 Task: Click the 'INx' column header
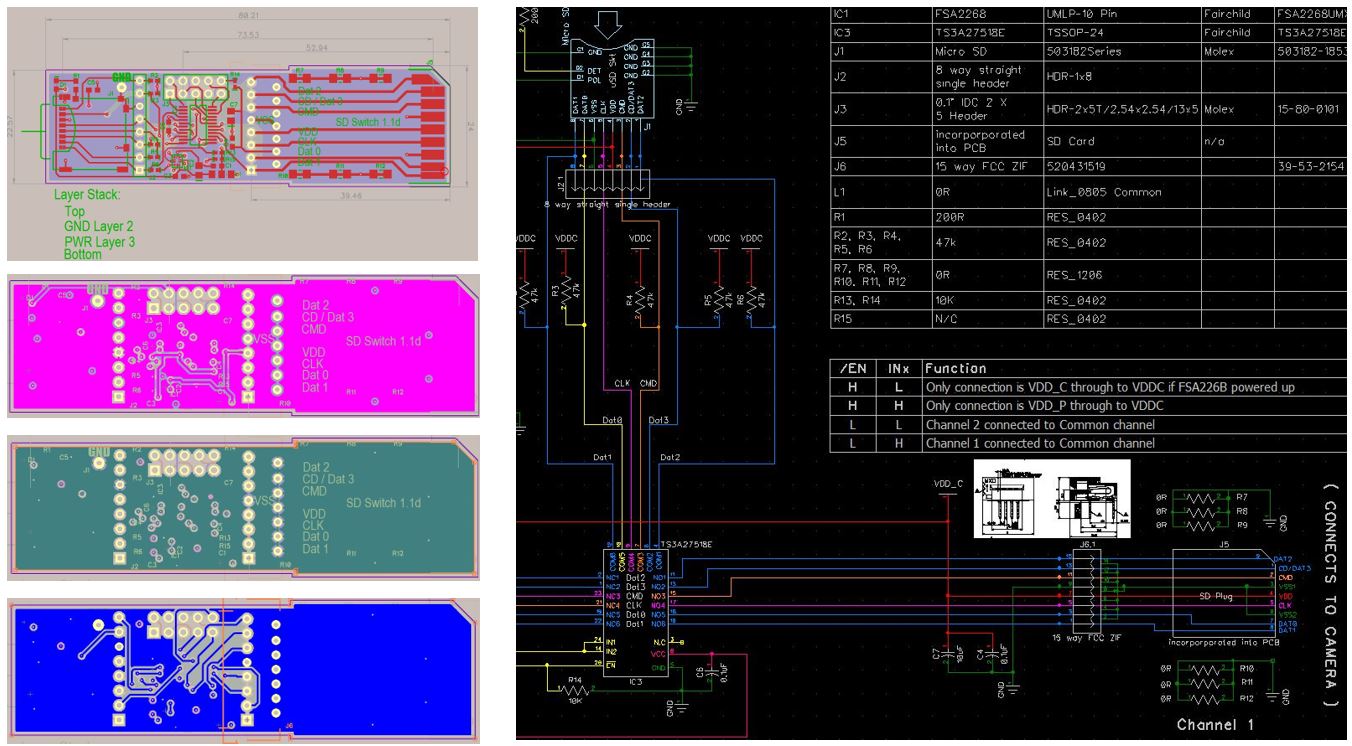[898, 368]
